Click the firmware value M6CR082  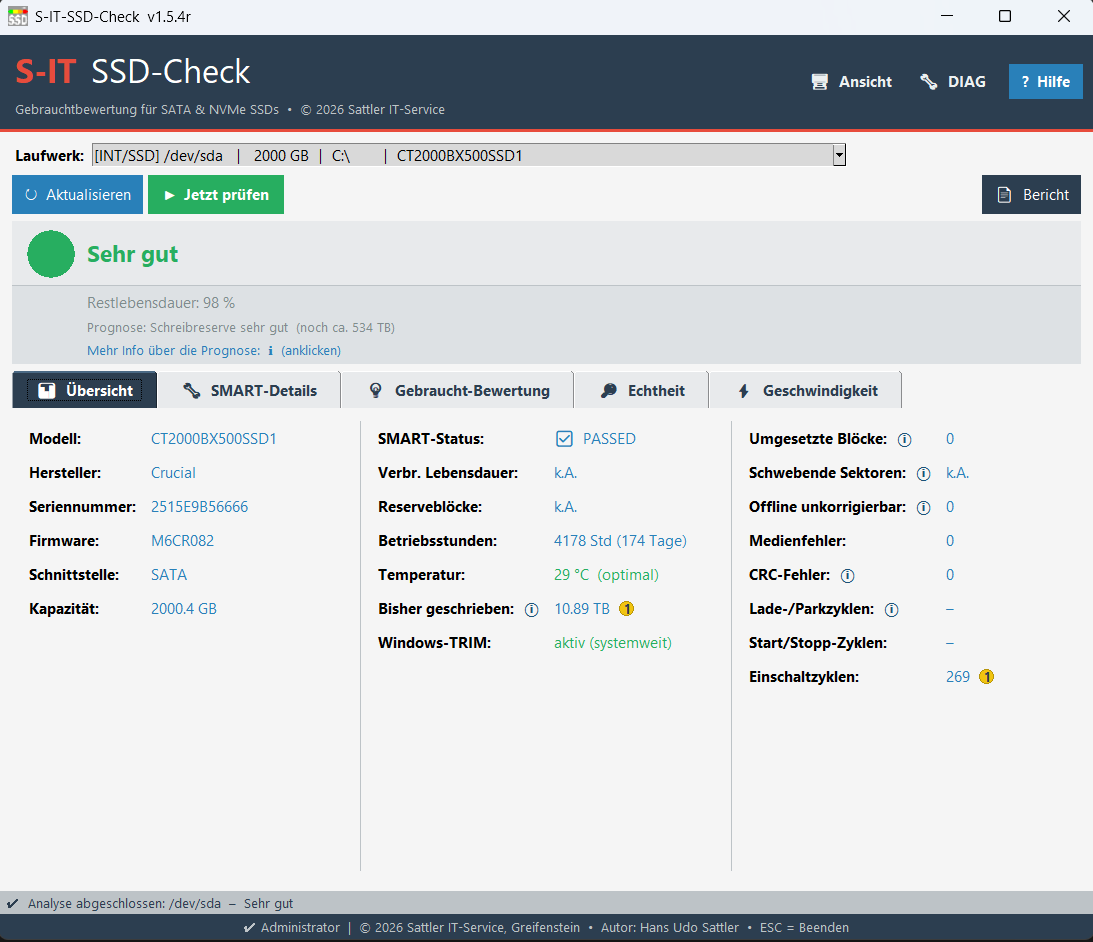(182, 540)
